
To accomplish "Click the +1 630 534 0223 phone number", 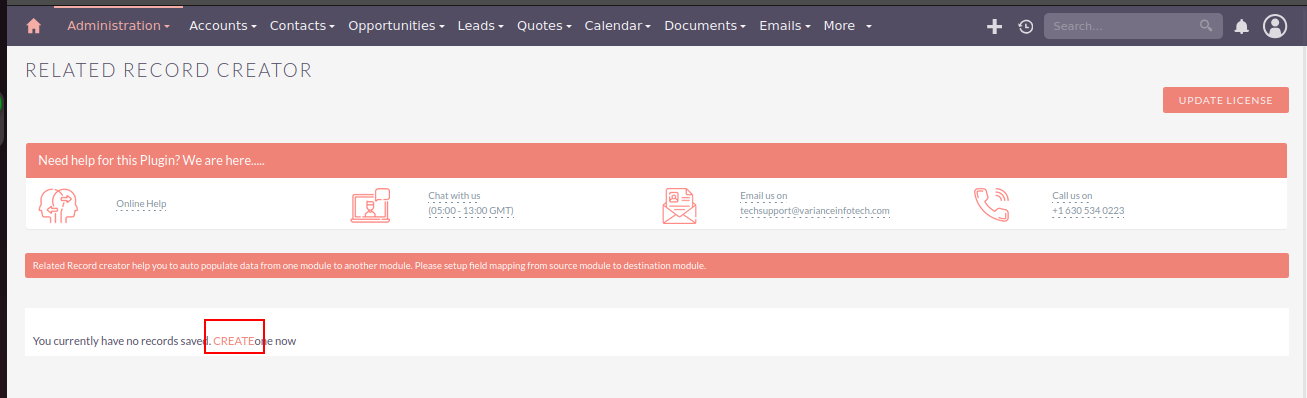I will pyautogui.click(x=1088, y=211).
